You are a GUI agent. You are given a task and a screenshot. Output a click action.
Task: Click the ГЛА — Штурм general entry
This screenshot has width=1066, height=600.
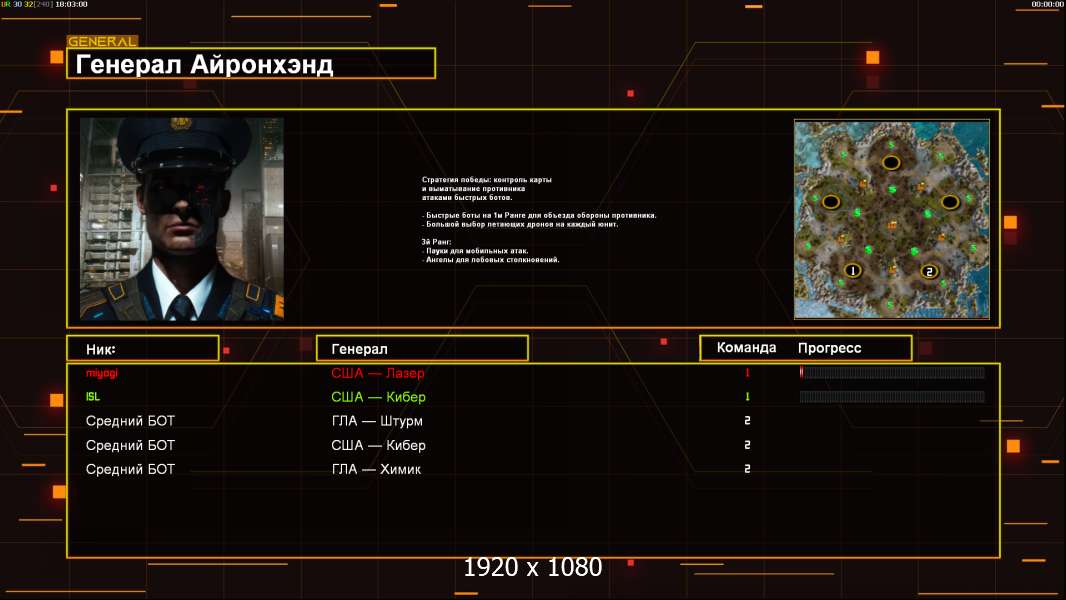[377, 421]
